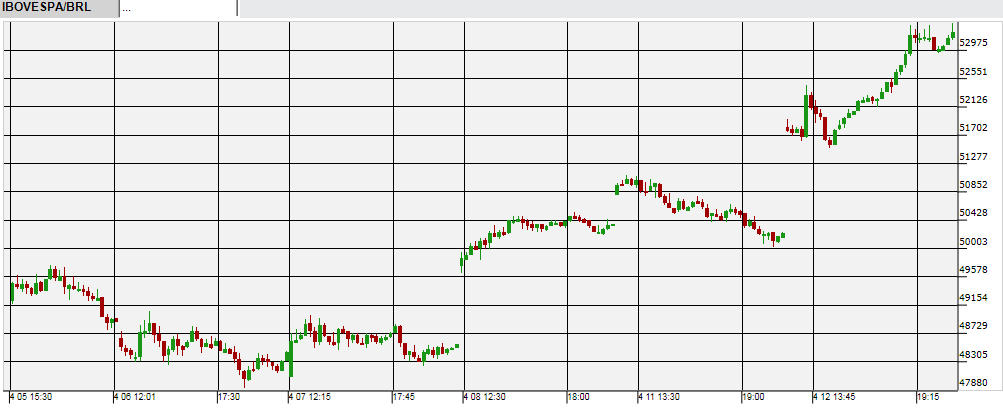Click the 52126 price level label

point(976,100)
